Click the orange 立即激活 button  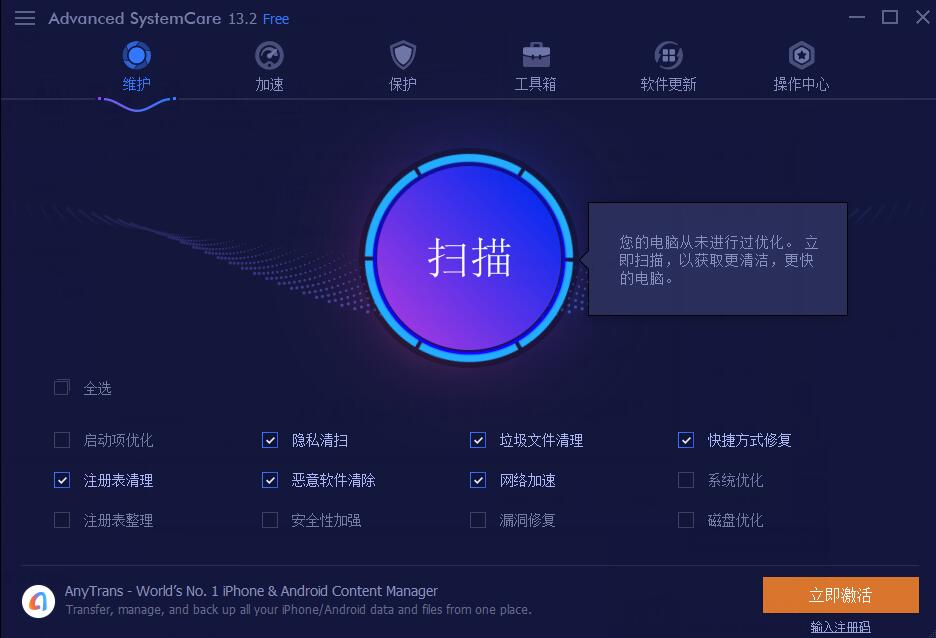point(840,594)
